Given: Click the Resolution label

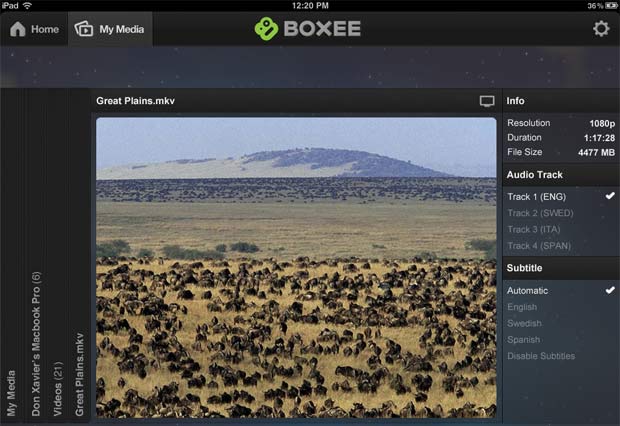Looking at the screenshot, I should coord(529,123).
